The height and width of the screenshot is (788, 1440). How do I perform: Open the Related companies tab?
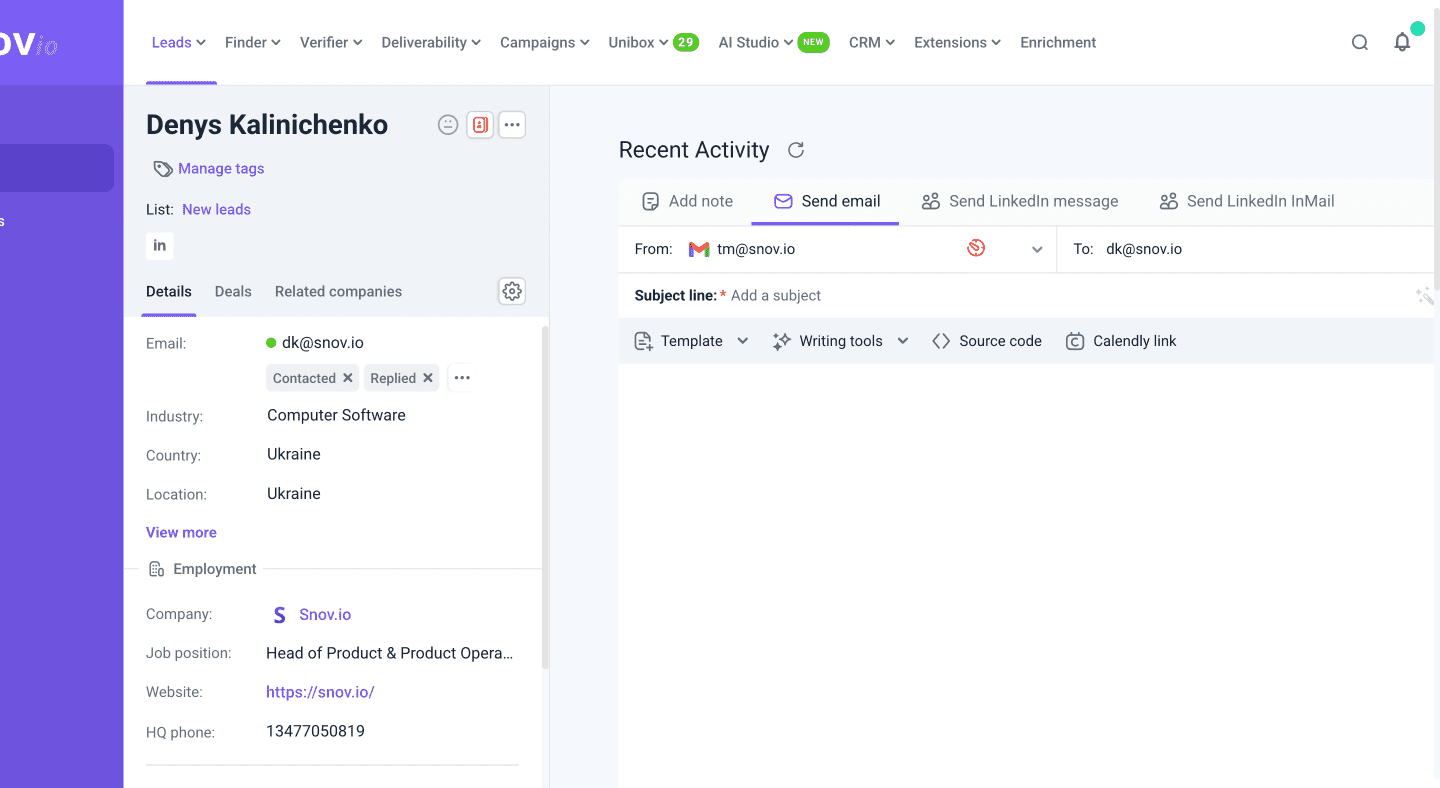point(338,291)
